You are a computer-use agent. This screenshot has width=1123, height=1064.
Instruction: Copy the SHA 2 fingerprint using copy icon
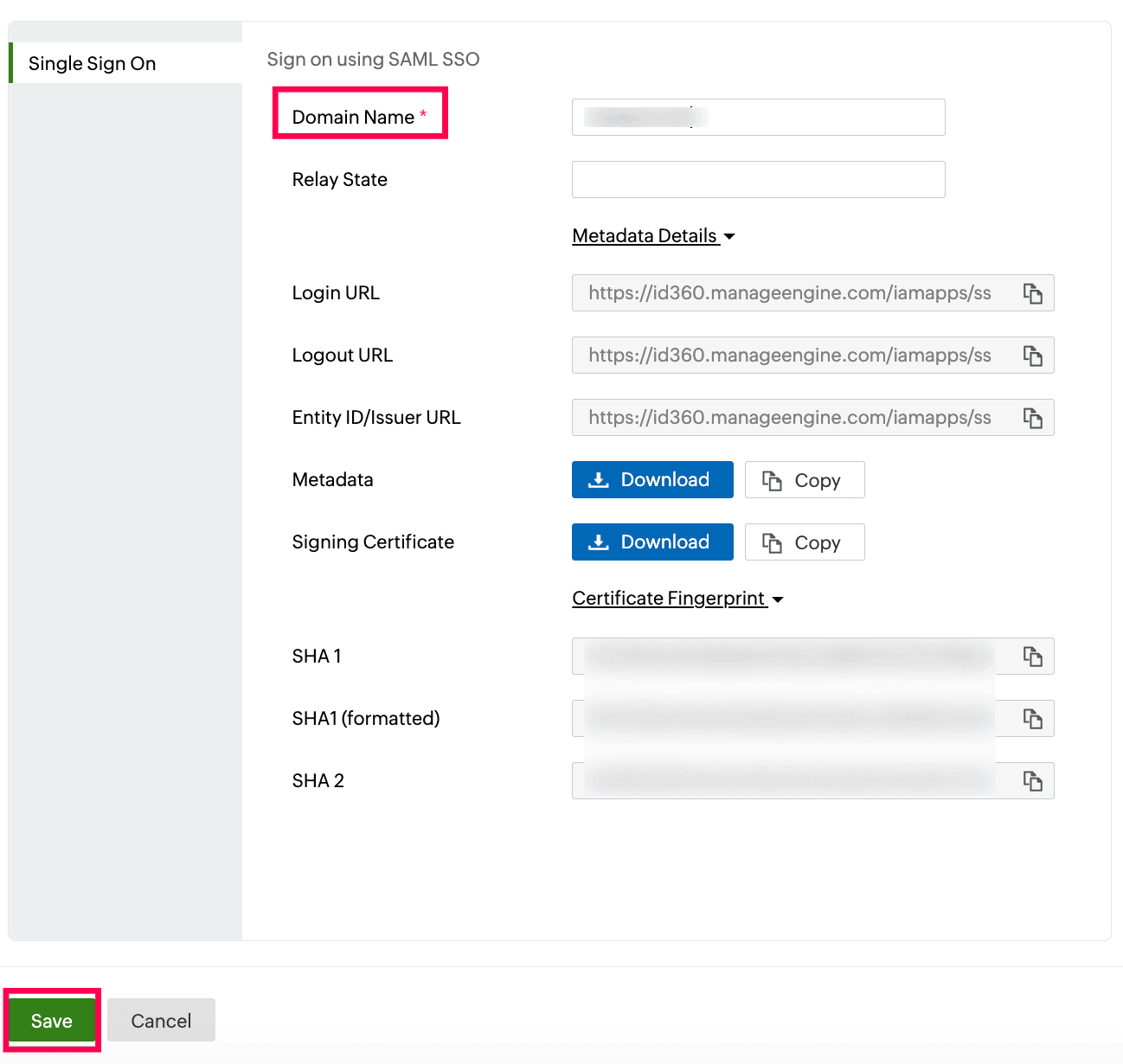point(1032,780)
